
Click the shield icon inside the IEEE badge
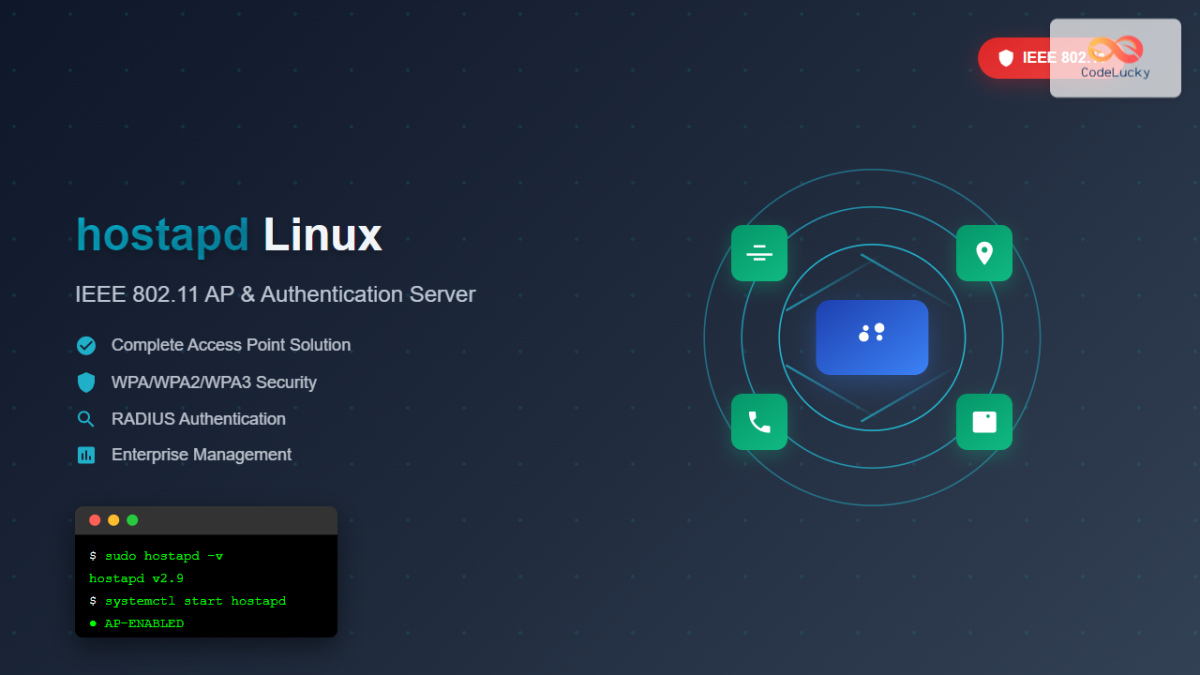pos(1004,57)
